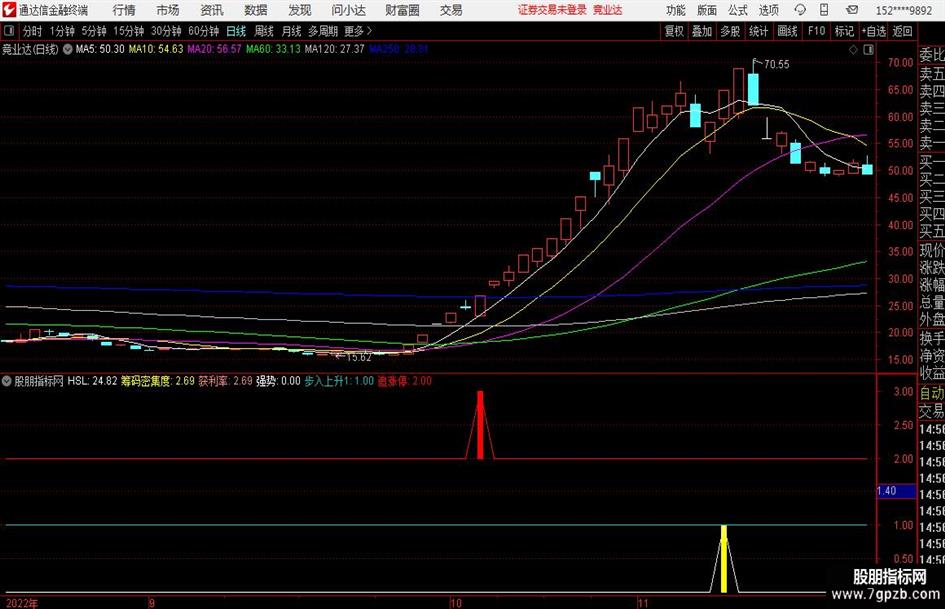Open the 功能 menu
Image resolution: width=945 pixels, height=609 pixels.
pos(676,10)
